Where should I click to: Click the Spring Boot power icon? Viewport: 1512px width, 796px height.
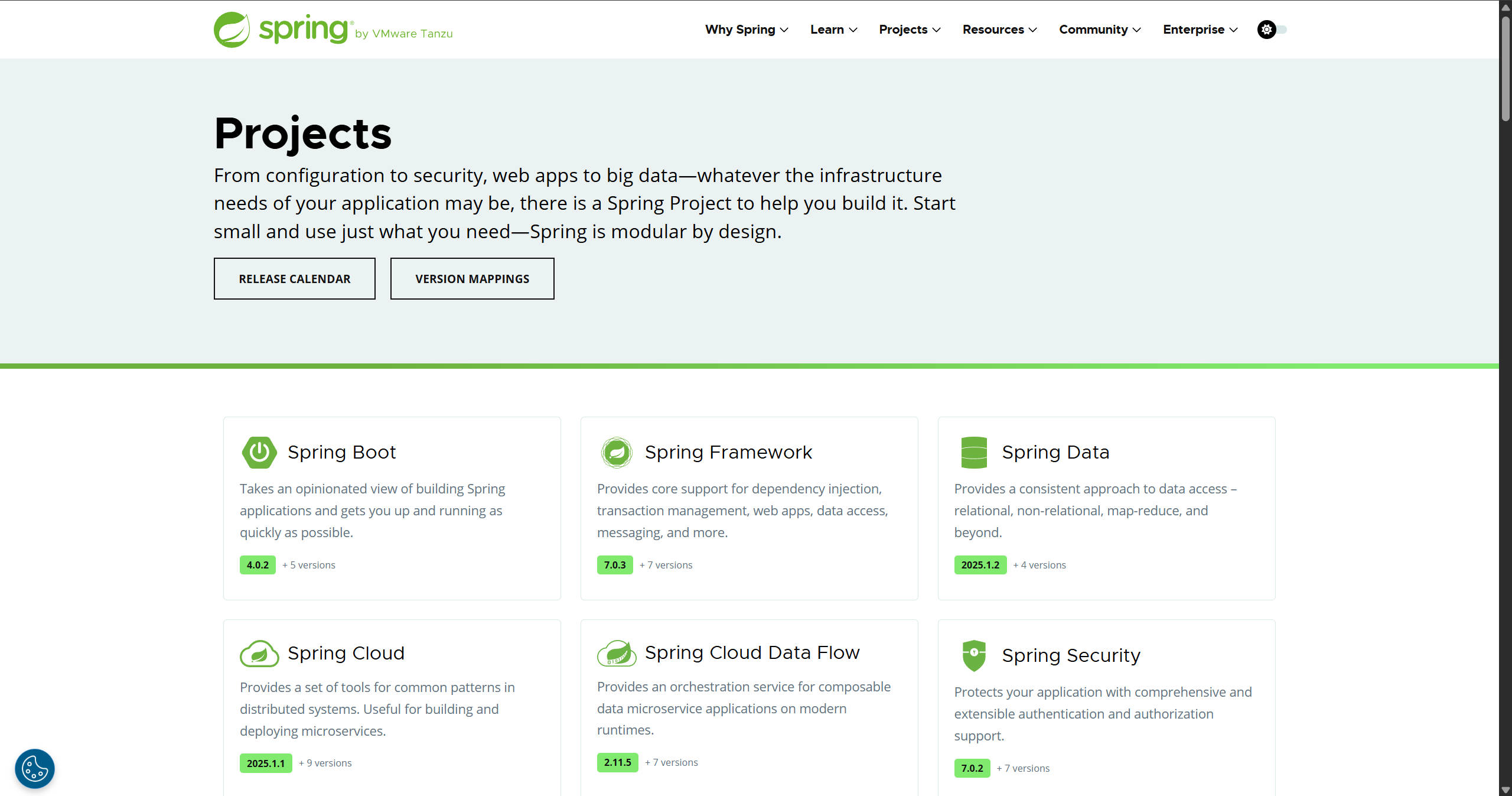[x=259, y=453]
